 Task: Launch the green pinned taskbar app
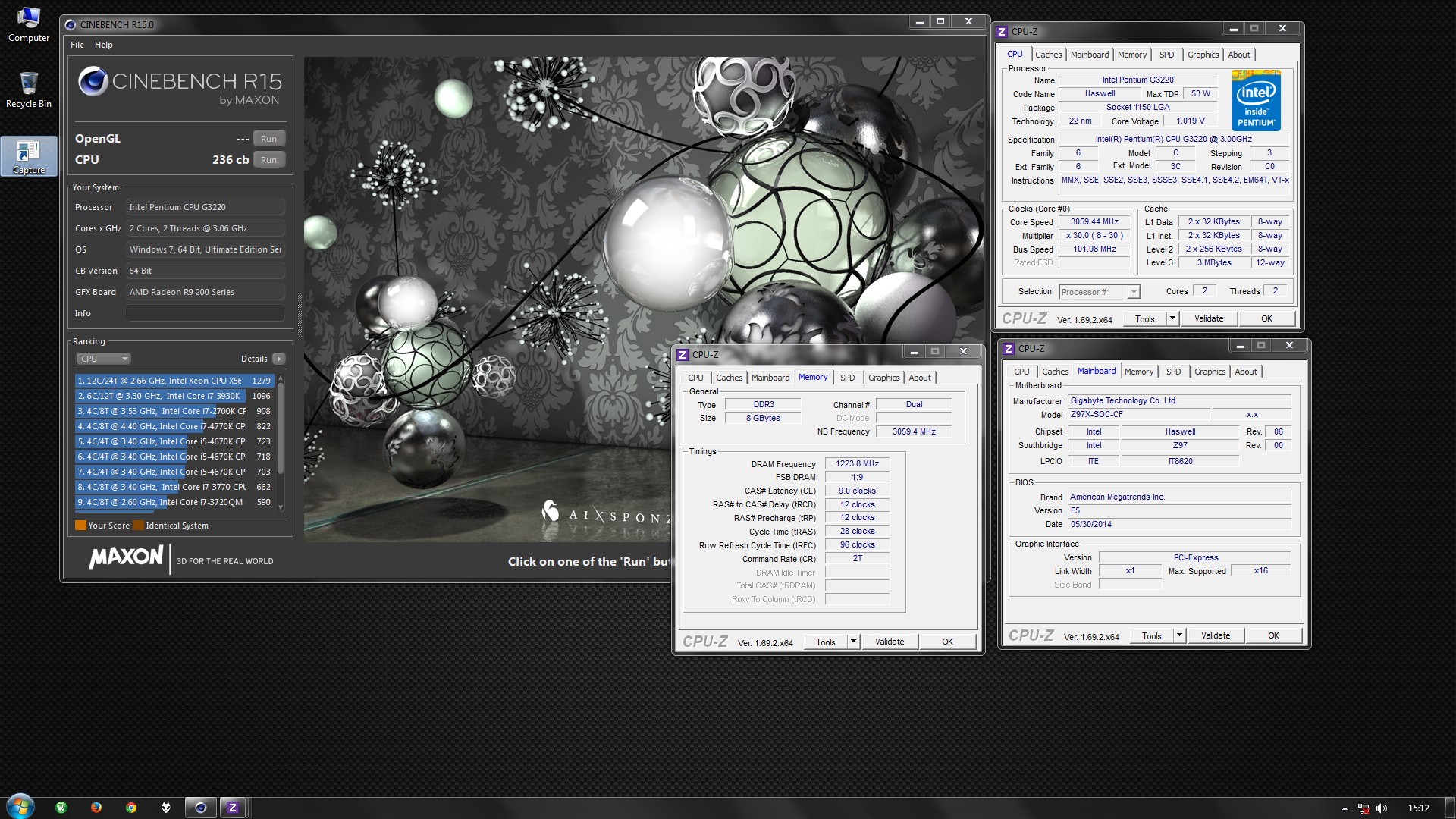point(61,808)
